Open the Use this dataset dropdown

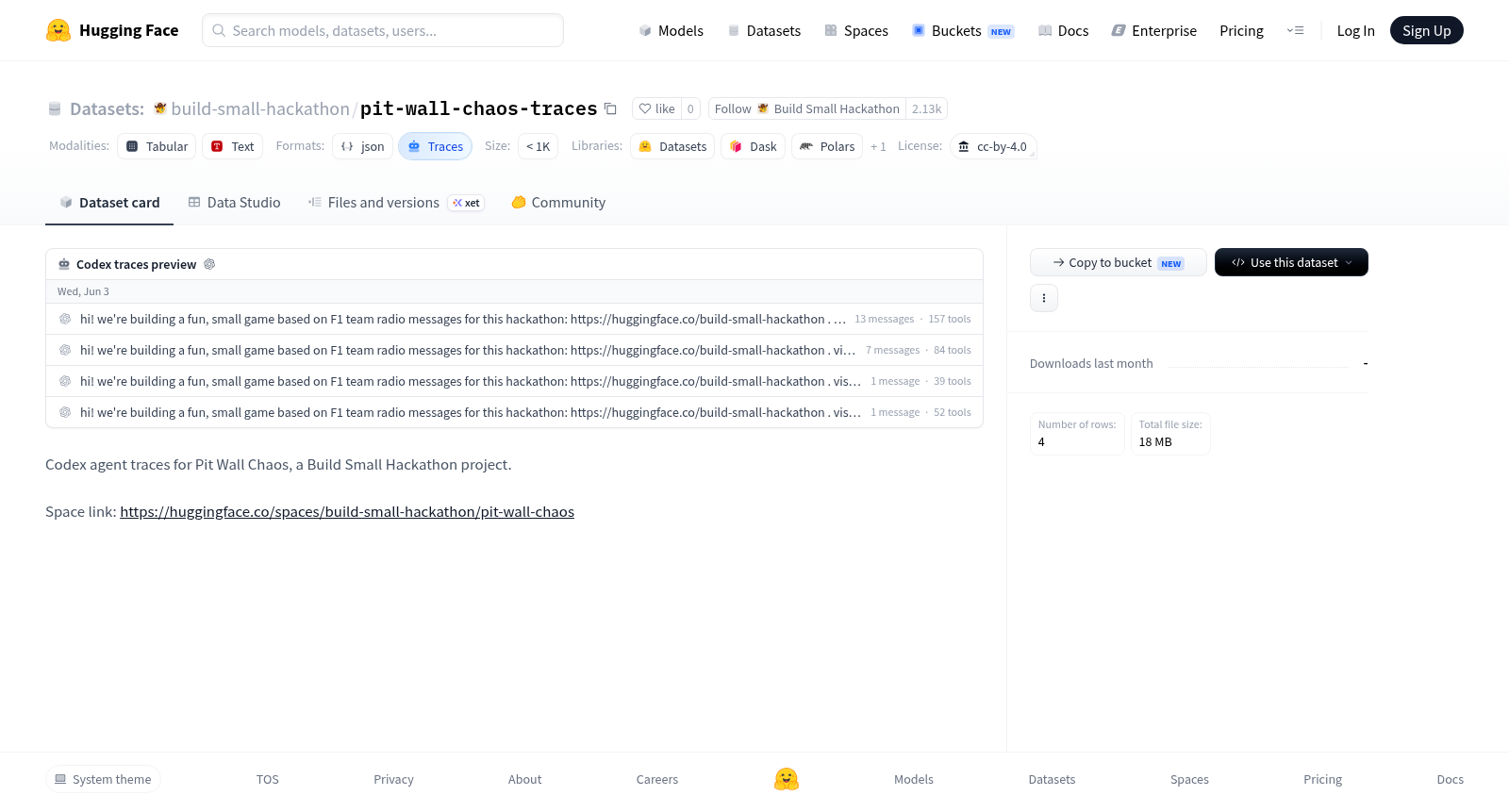tap(1291, 262)
